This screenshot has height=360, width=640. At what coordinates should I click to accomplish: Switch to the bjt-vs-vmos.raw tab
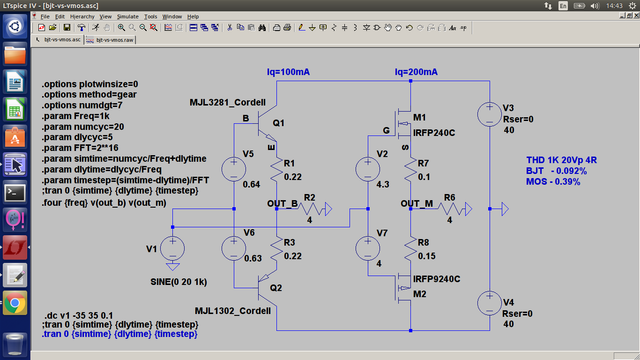point(110,40)
